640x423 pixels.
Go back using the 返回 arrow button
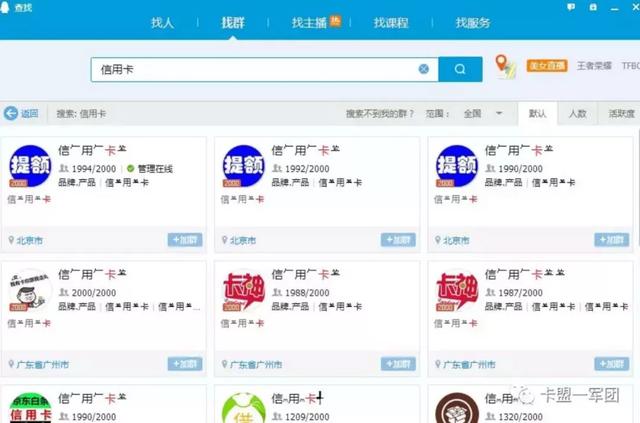(21, 113)
